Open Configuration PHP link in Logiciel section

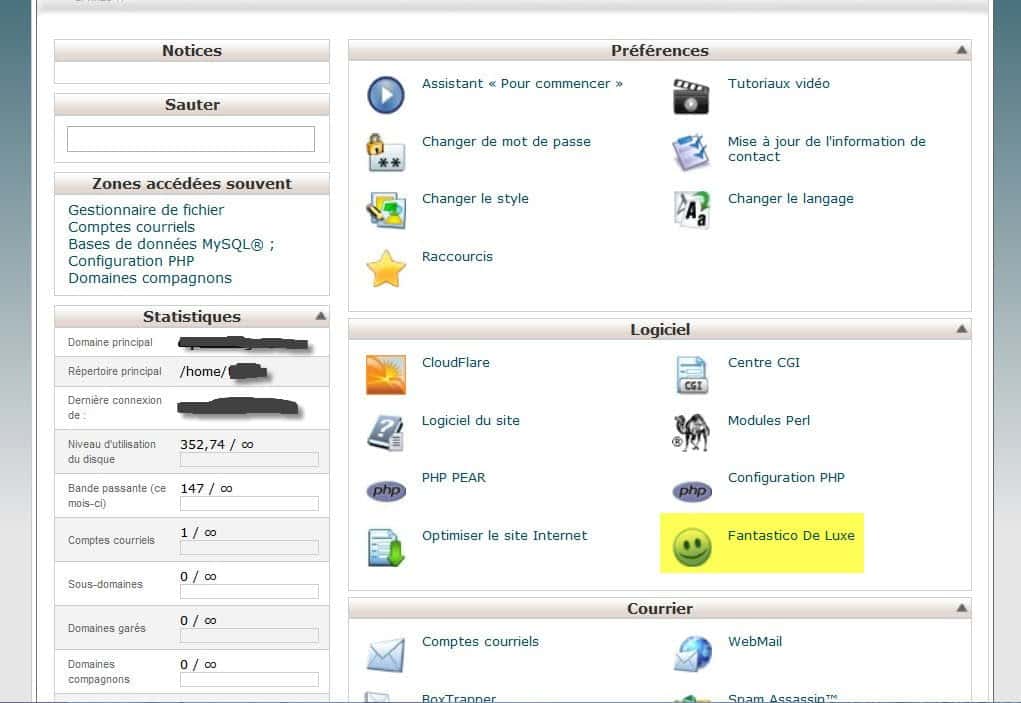pos(786,478)
